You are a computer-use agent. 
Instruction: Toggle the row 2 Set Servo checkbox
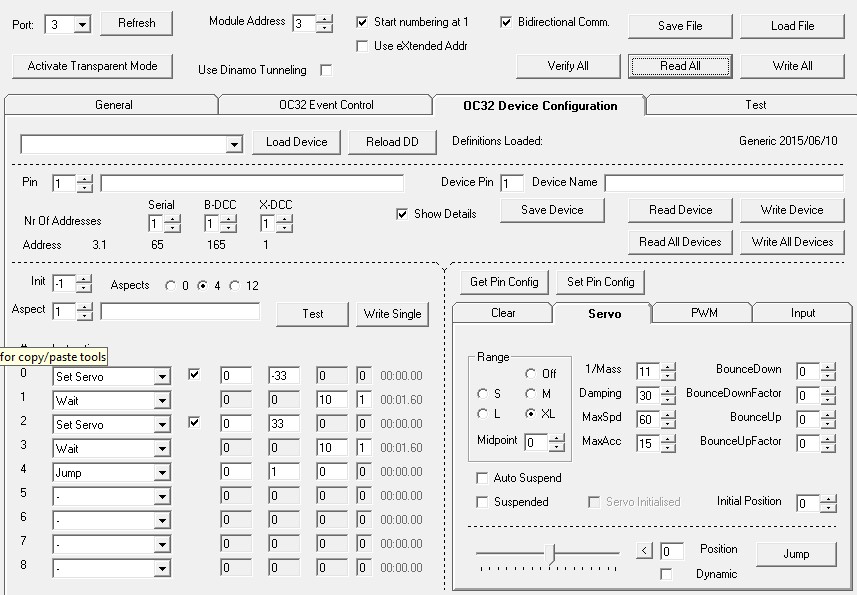[193, 422]
